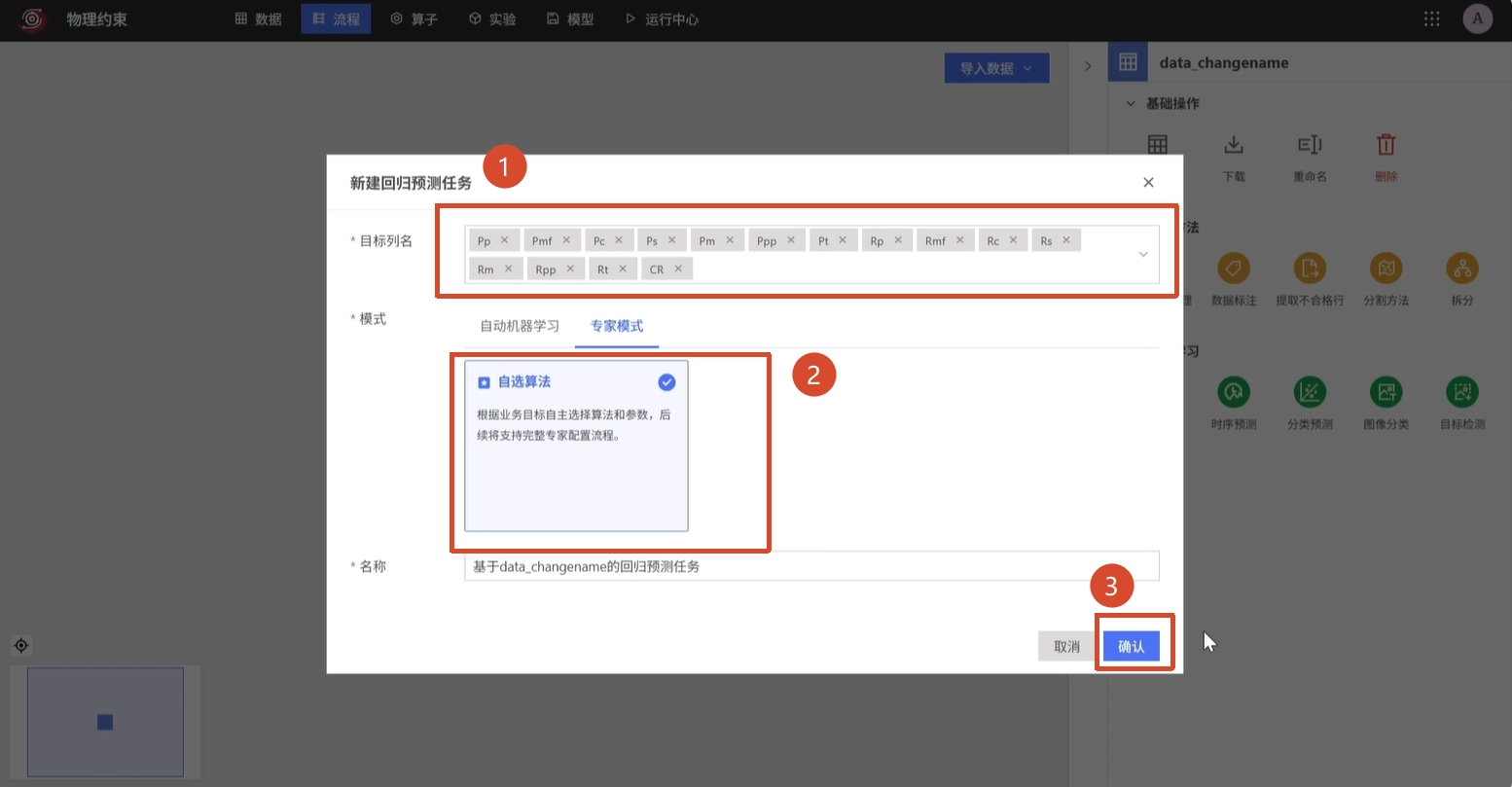Screen dimensions: 1512x787
Task: Close the 新建回归预测任务 dialog
Action: pos(1148,182)
